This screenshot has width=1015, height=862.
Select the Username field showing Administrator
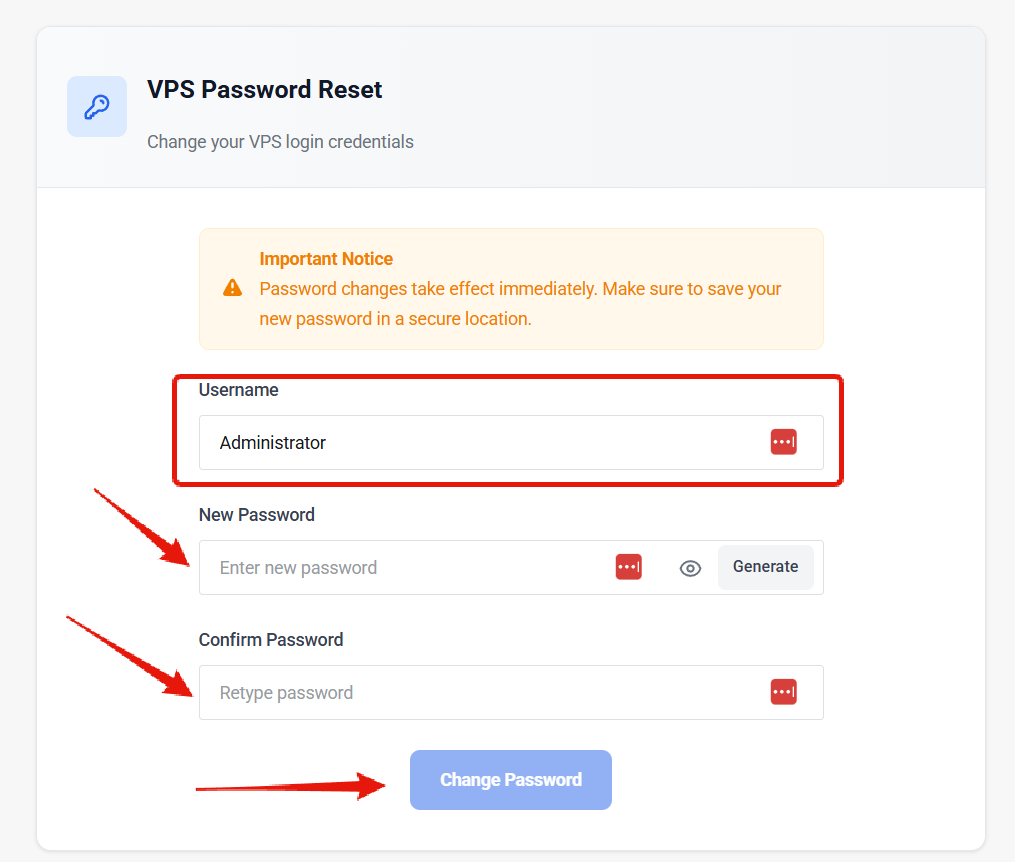coord(450,442)
